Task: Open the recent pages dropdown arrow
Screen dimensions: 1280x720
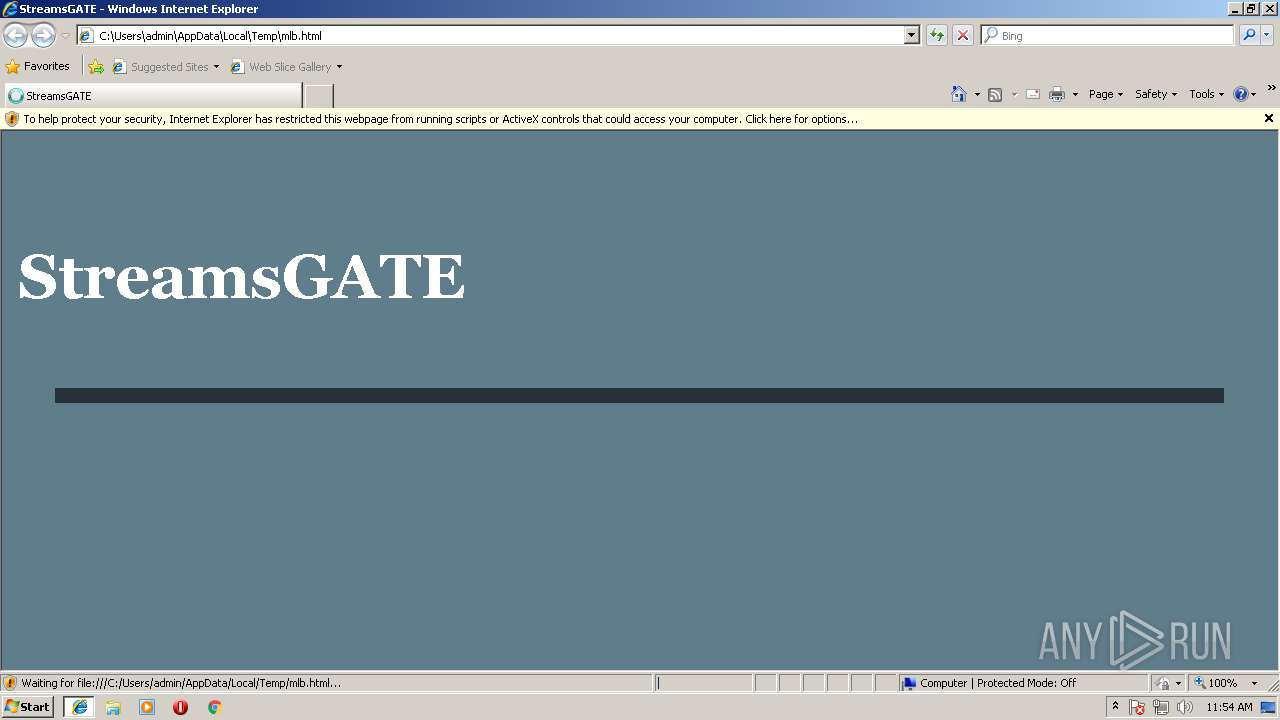Action: 65,36
